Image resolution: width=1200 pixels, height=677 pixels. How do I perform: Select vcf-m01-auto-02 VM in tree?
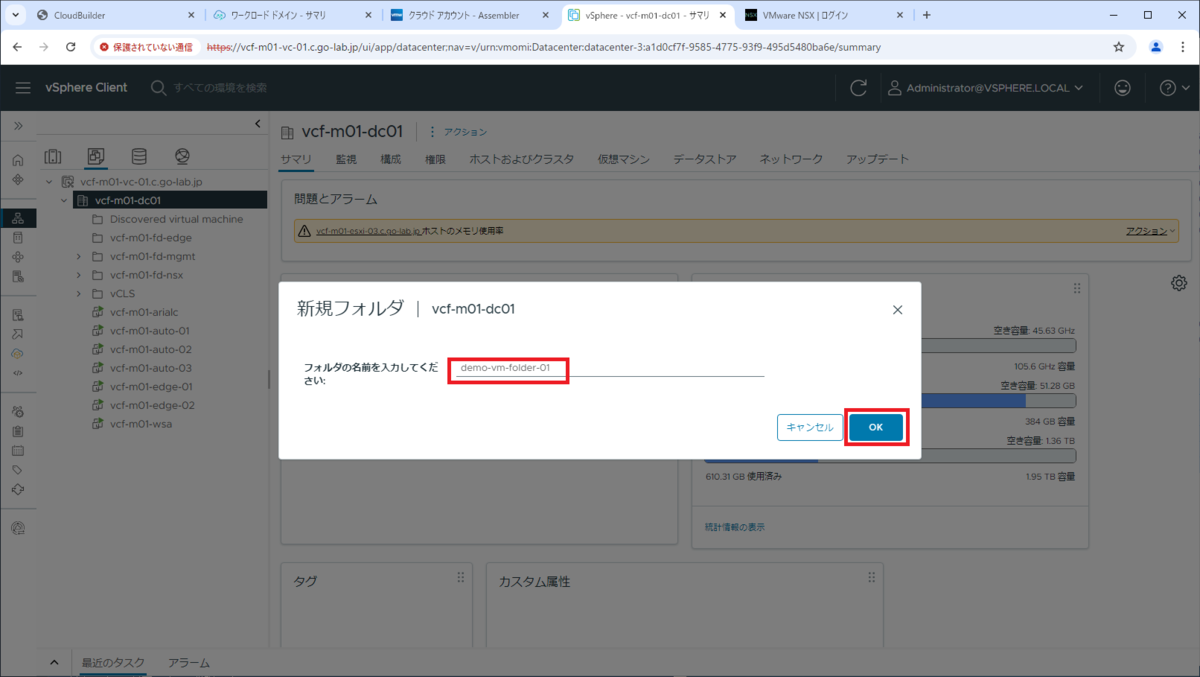click(x=150, y=349)
